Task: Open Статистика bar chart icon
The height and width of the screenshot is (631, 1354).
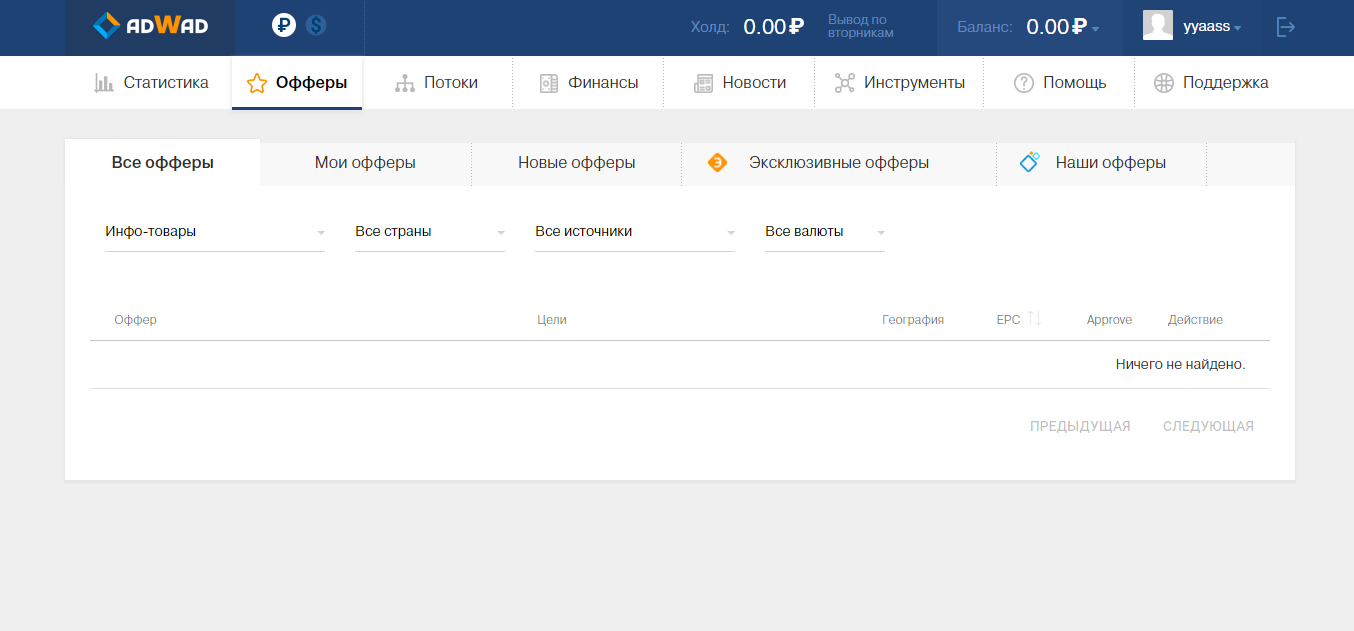Action: click(104, 83)
